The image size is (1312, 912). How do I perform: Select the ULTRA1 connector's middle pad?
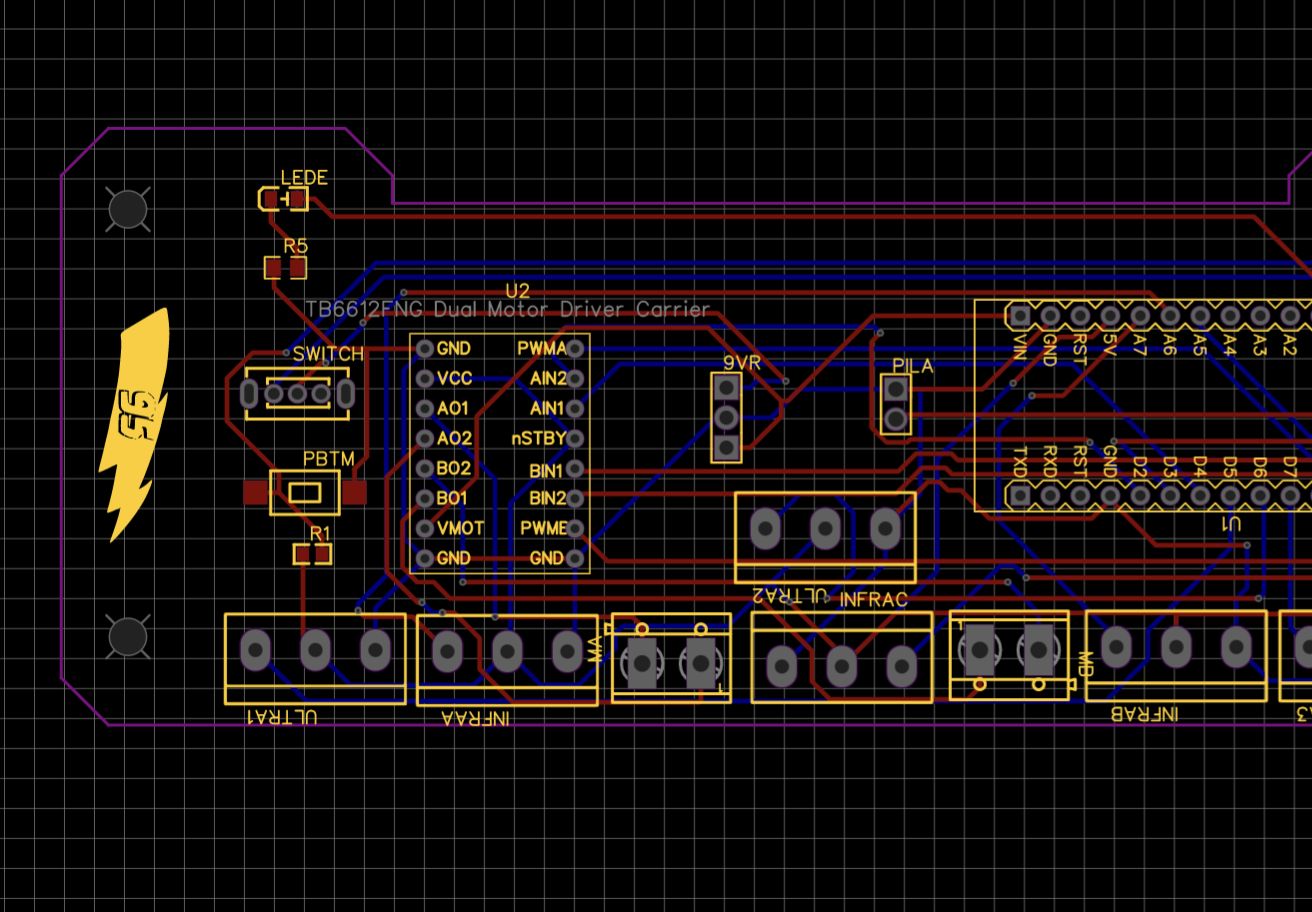click(x=315, y=651)
